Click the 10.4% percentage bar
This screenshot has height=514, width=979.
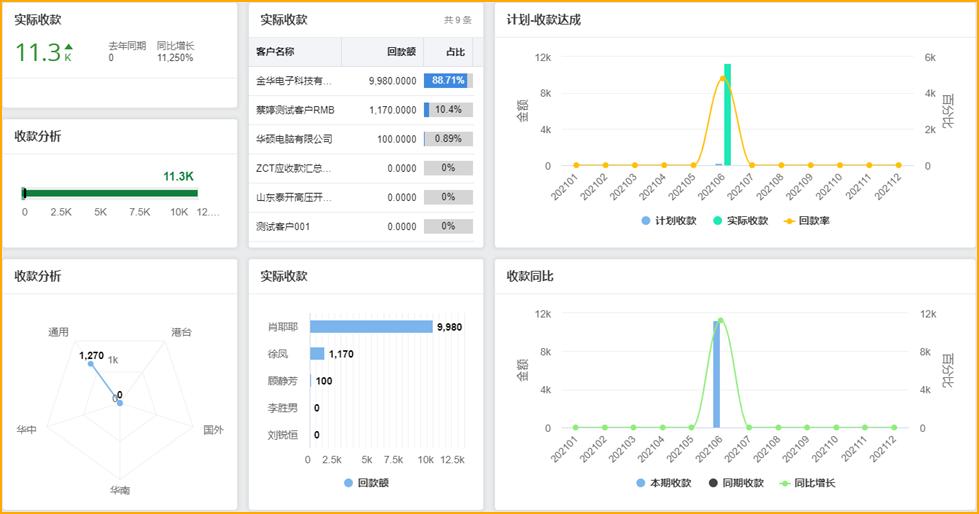tap(448, 110)
